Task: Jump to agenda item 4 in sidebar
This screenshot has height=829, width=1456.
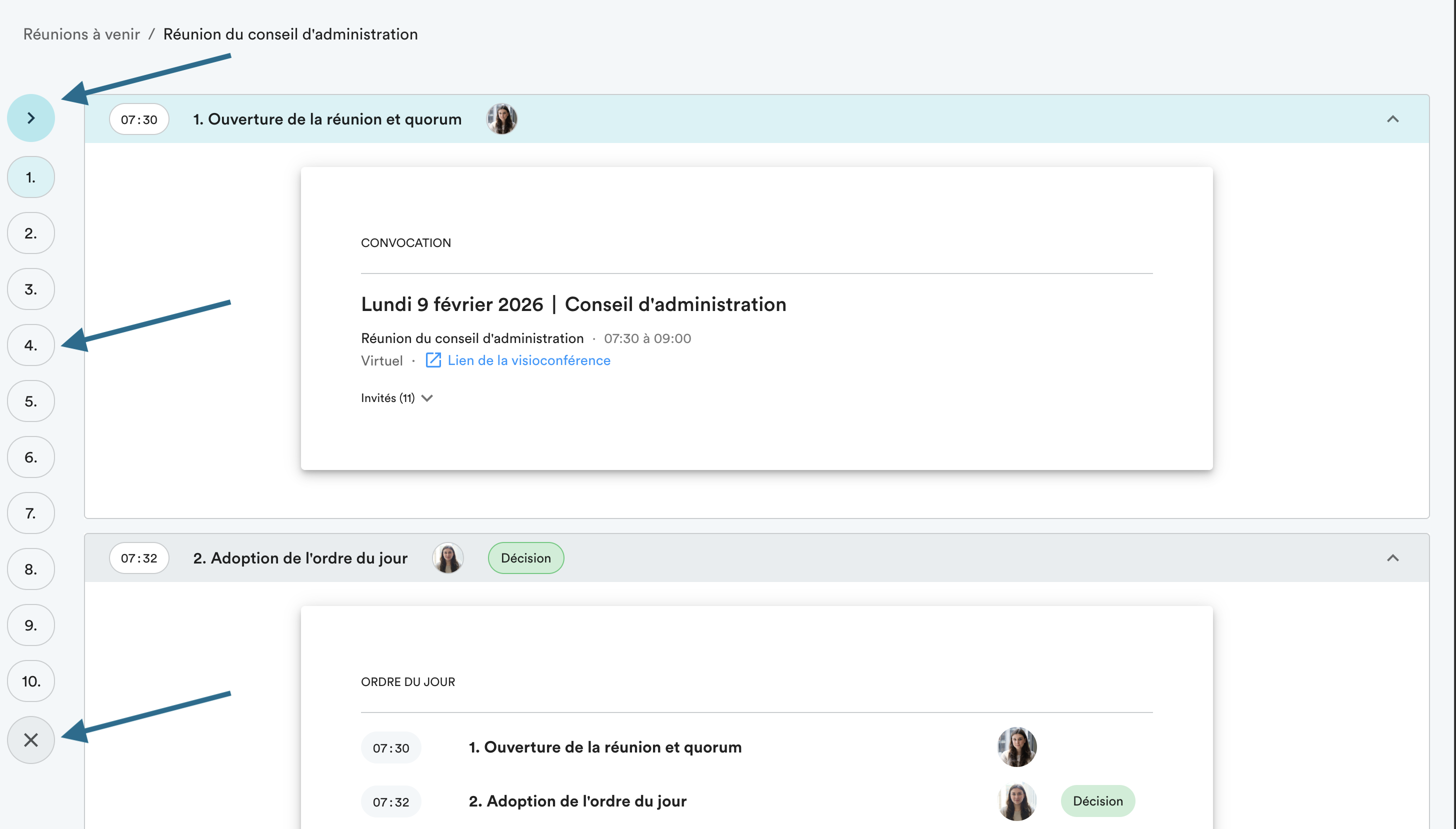Action: [30, 345]
